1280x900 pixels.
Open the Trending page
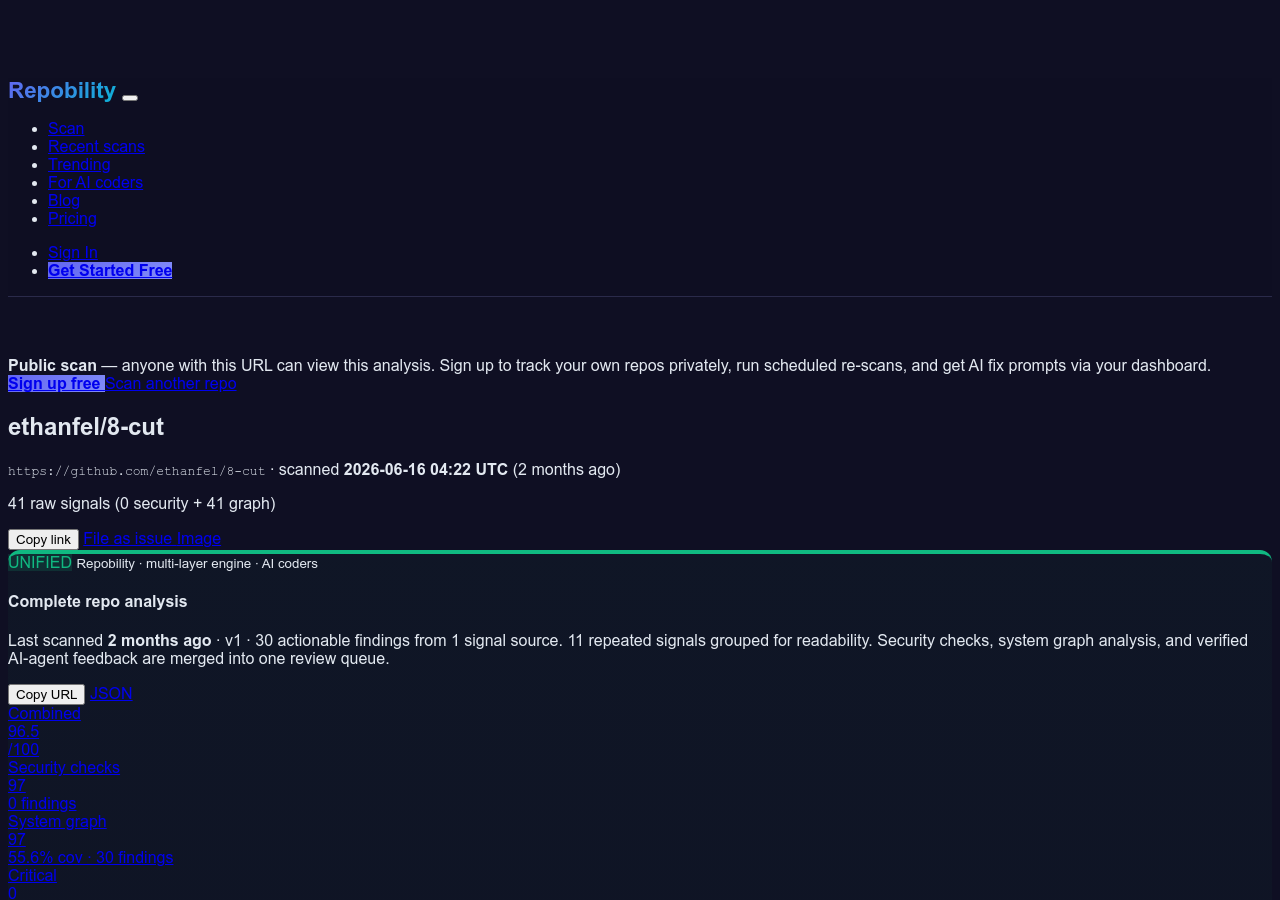79,164
